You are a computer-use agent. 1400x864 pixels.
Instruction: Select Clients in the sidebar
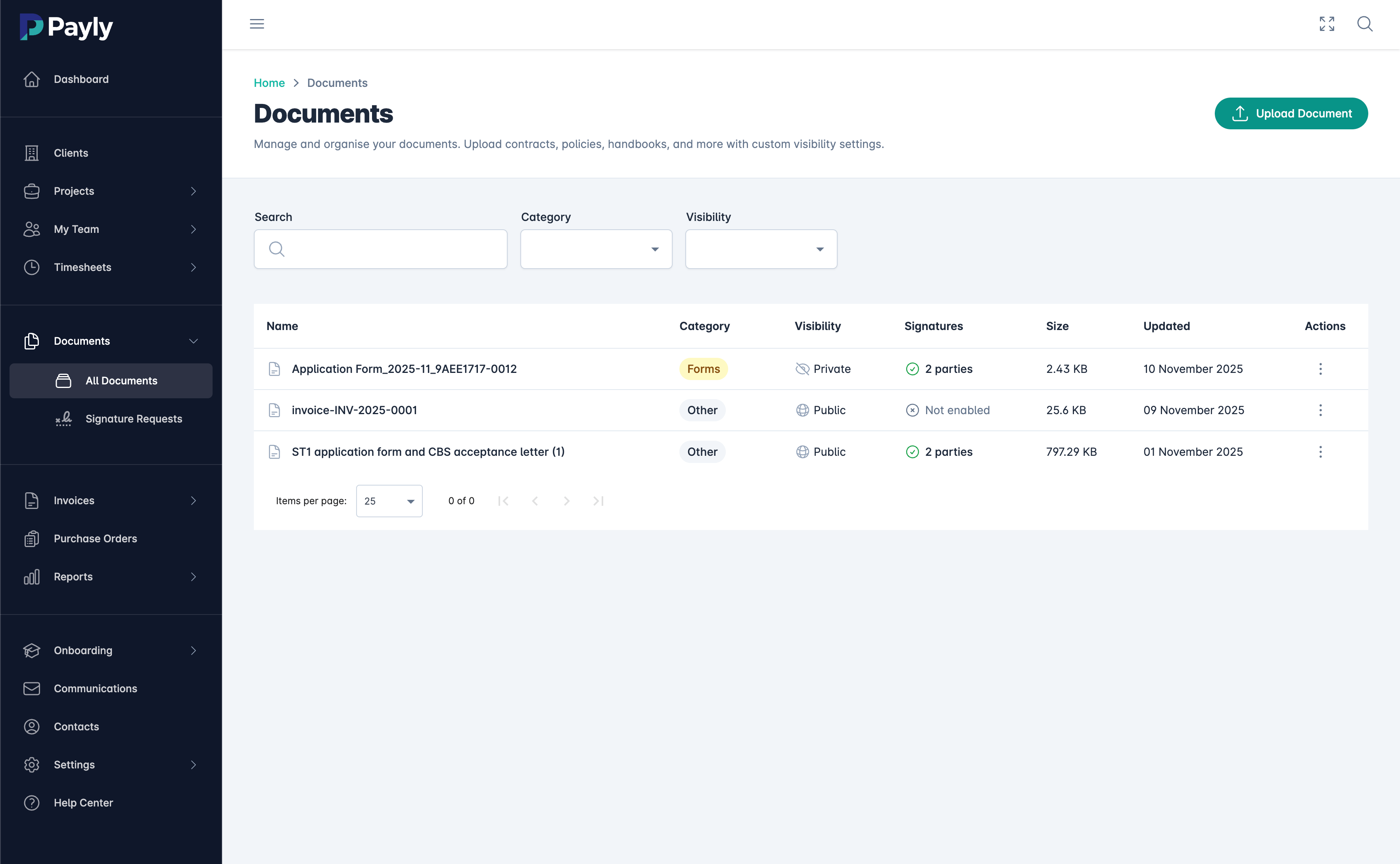pyautogui.click(x=71, y=153)
